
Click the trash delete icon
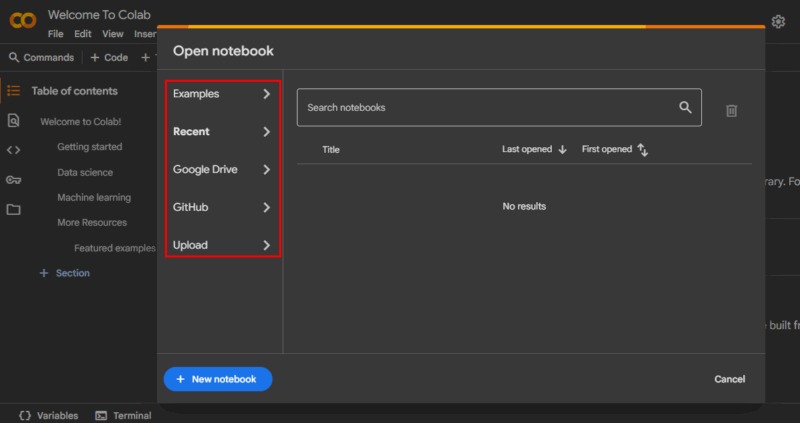[731, 110]
